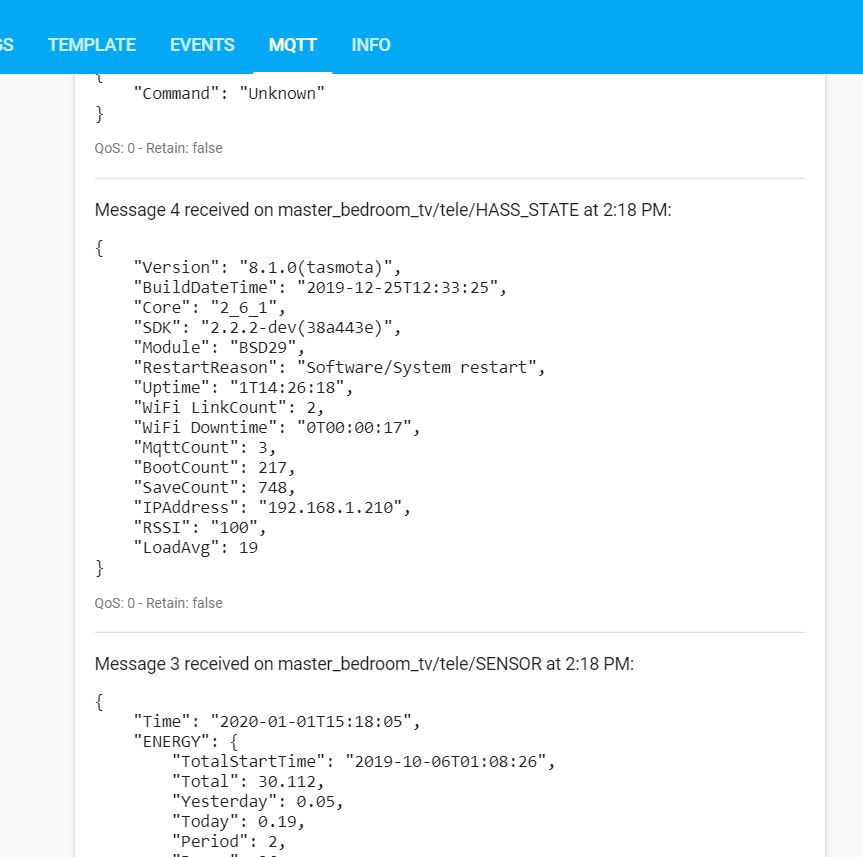Viewport: 863px width, 857px height.
Task: Click the RestartReason line
Action: (x=340, y=367)
